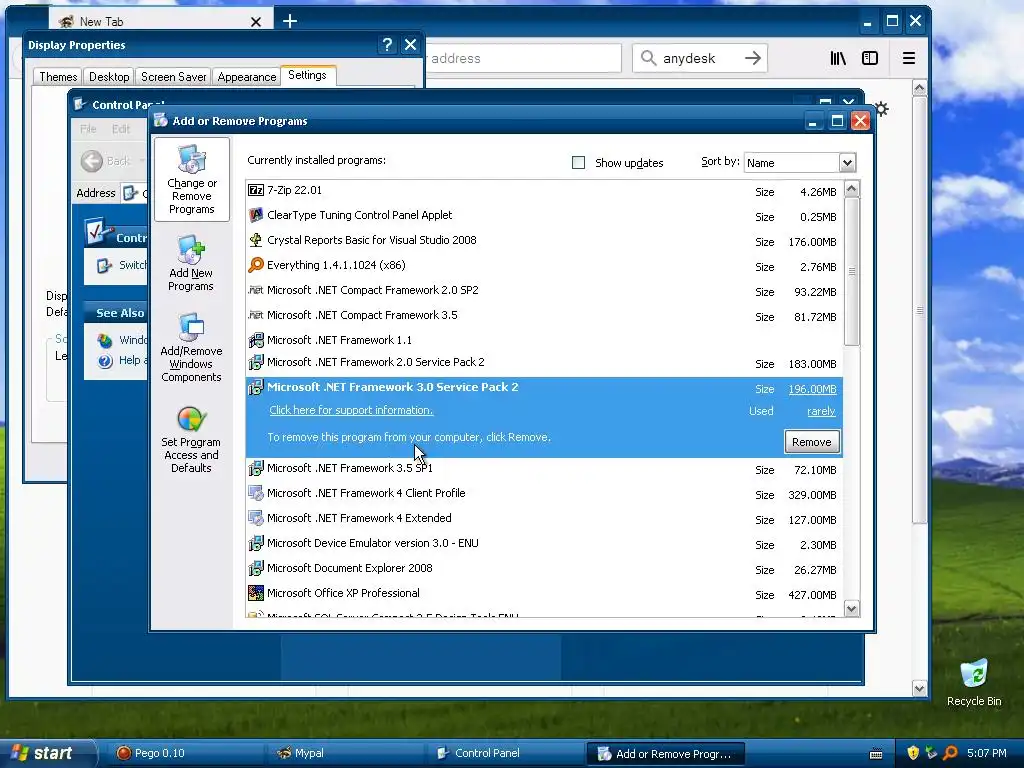Click the .NET Framework 4 Extended icon

point(256,518)
